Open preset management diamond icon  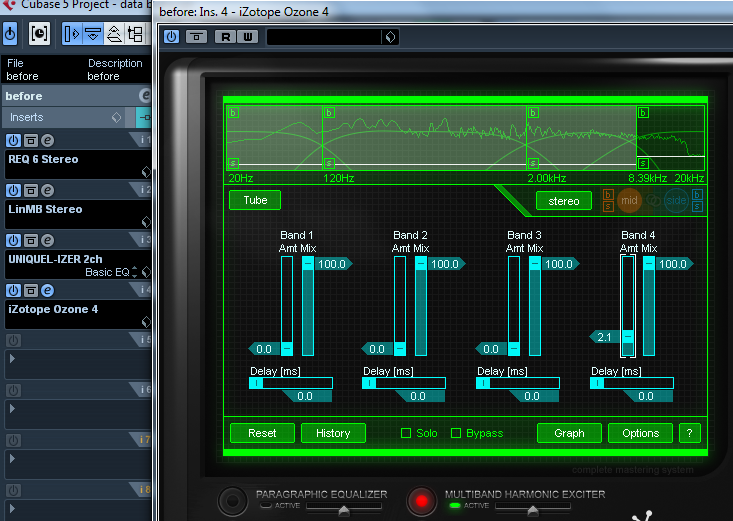coord(390,36)
